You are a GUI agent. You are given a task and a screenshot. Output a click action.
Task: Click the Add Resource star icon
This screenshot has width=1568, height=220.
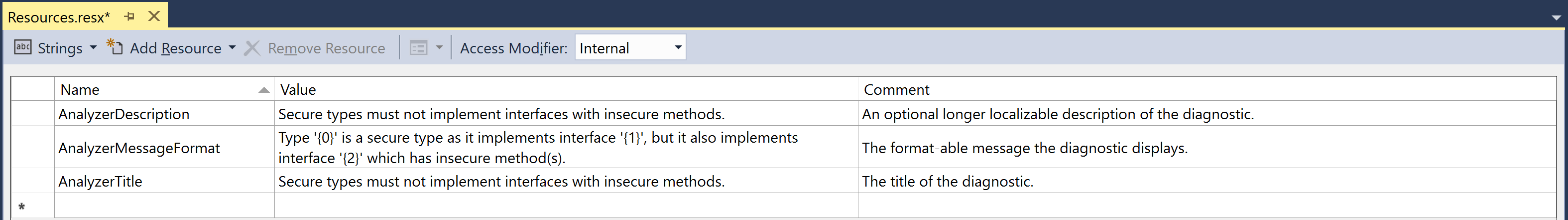coord(115,47)
